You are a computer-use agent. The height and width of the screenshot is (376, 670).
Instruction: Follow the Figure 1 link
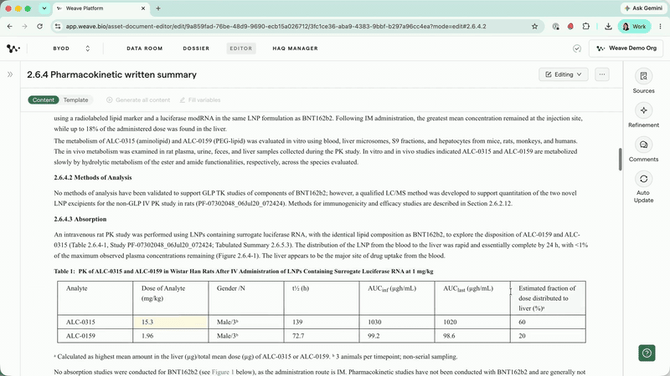tap(223, 372)
